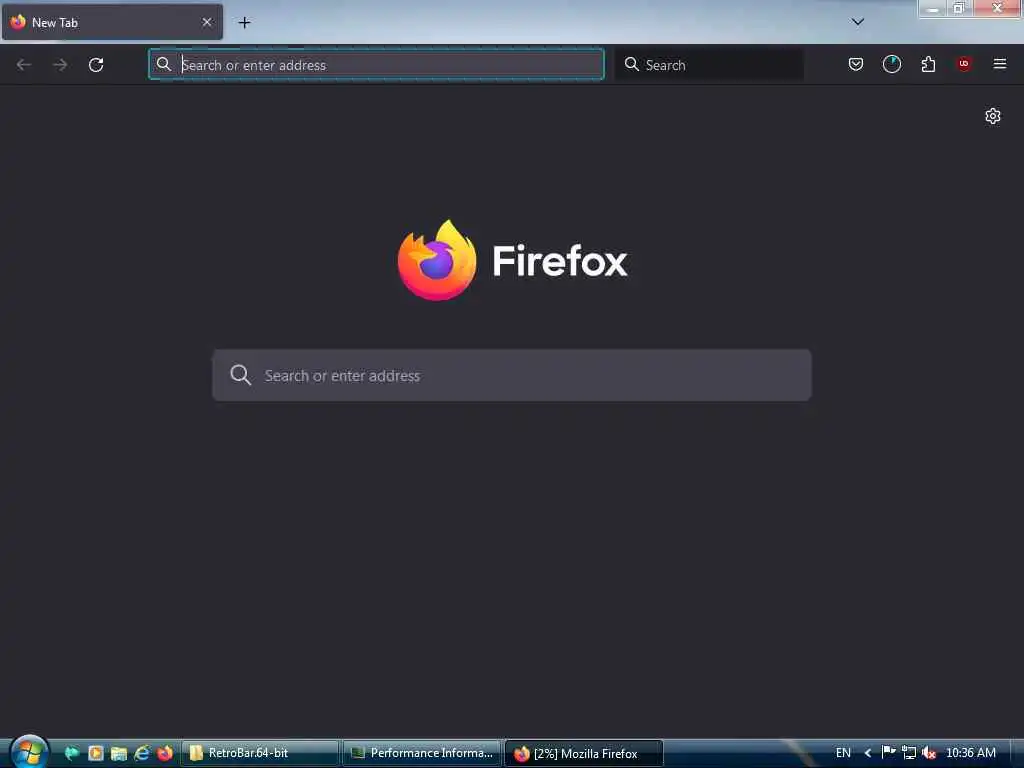1024x768 pixels.
Task: Click the muted volume tray icon
Action: 929,753
